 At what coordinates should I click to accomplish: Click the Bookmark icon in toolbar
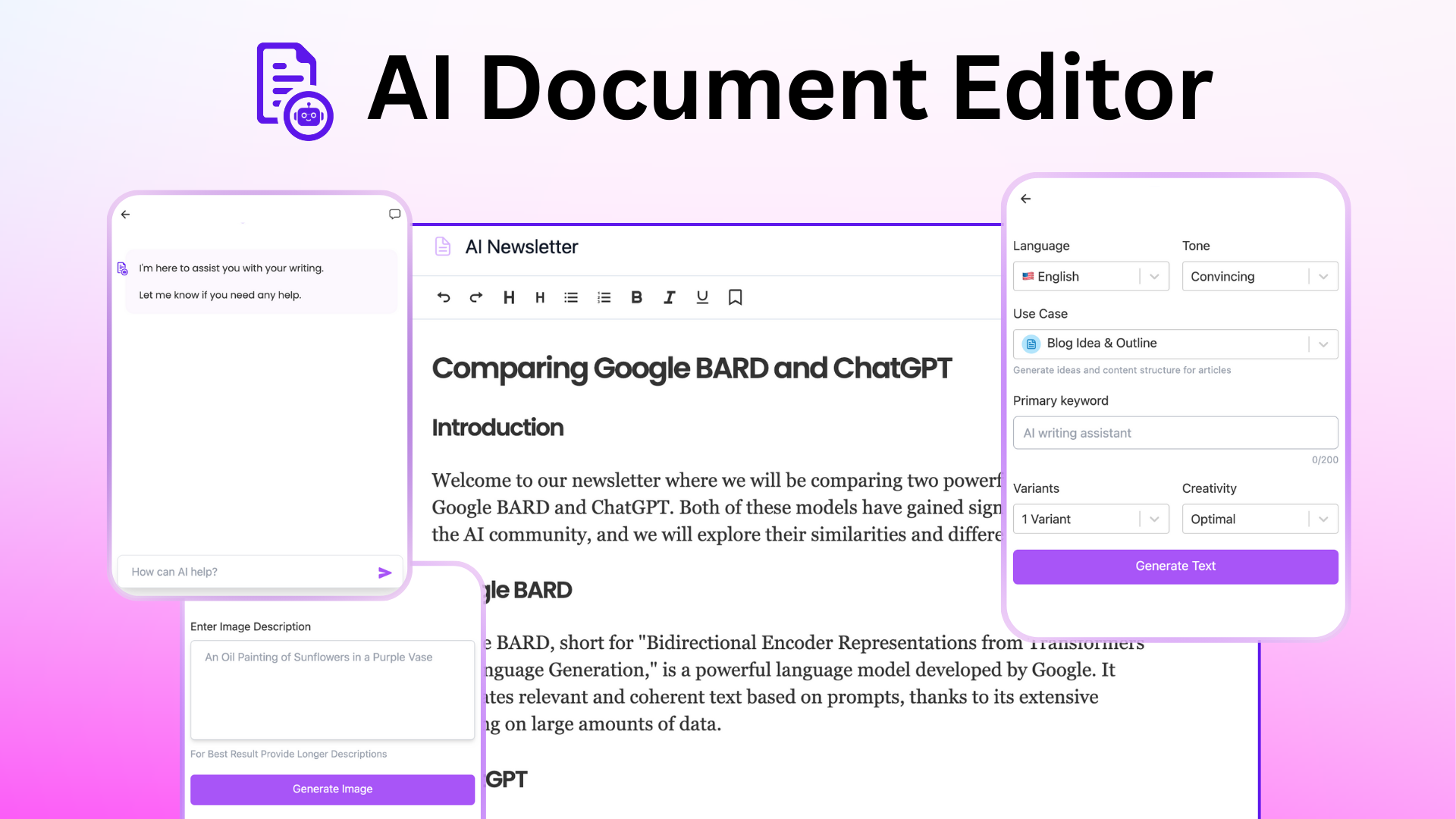[736, 297]
